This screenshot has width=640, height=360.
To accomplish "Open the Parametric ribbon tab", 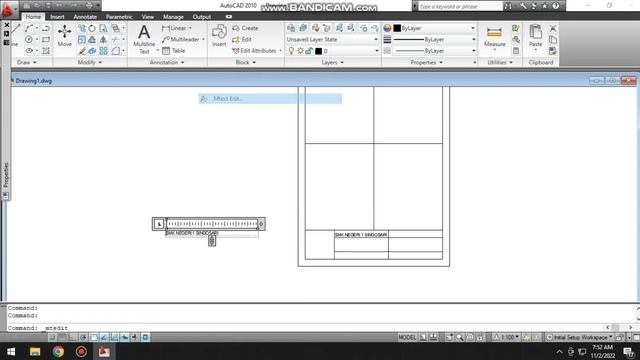I will 119,17.
